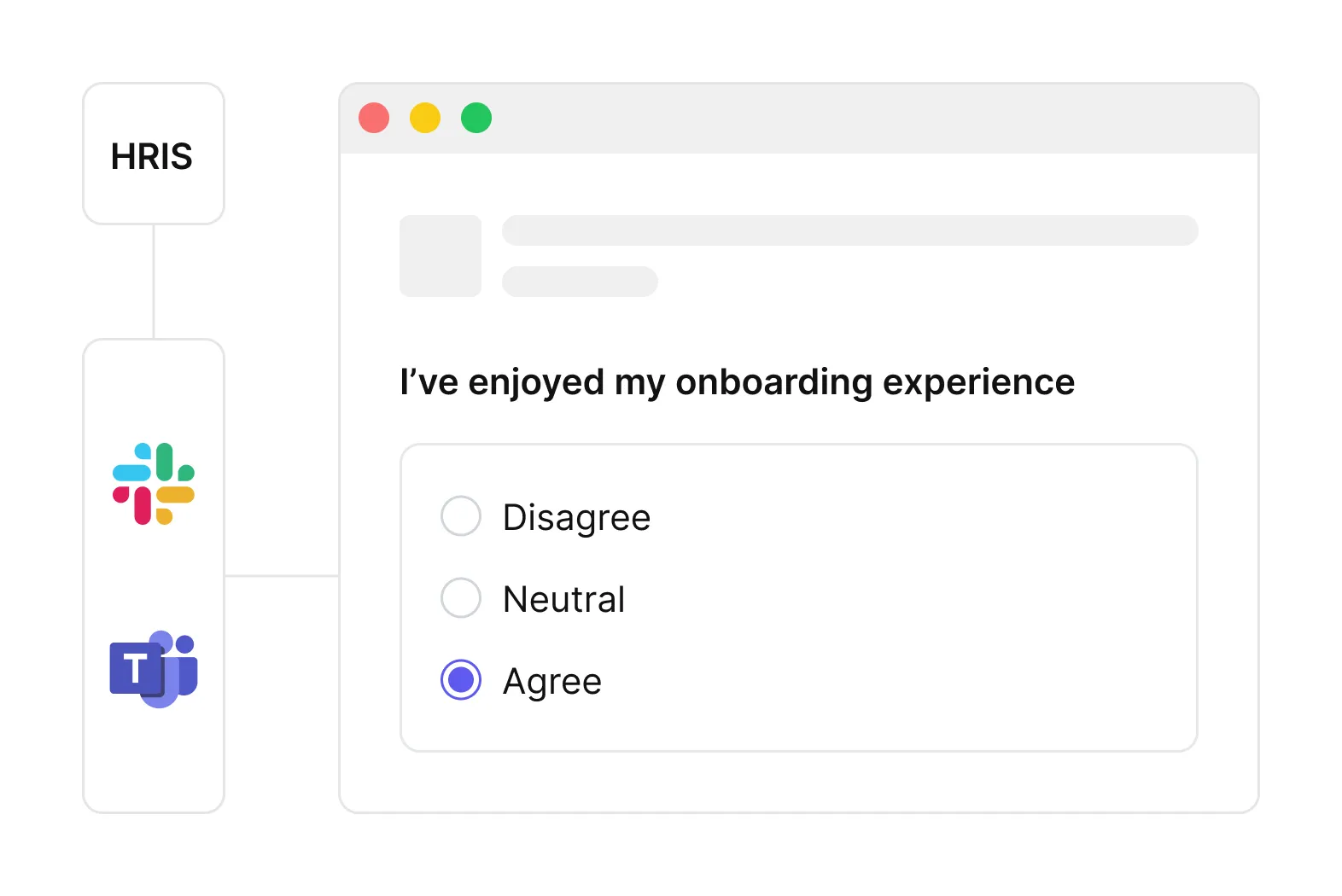Click the vertical connector line below HRIS
Image resolution: width=1342 pixels, height=896 pixels.
tap(154, 282)
